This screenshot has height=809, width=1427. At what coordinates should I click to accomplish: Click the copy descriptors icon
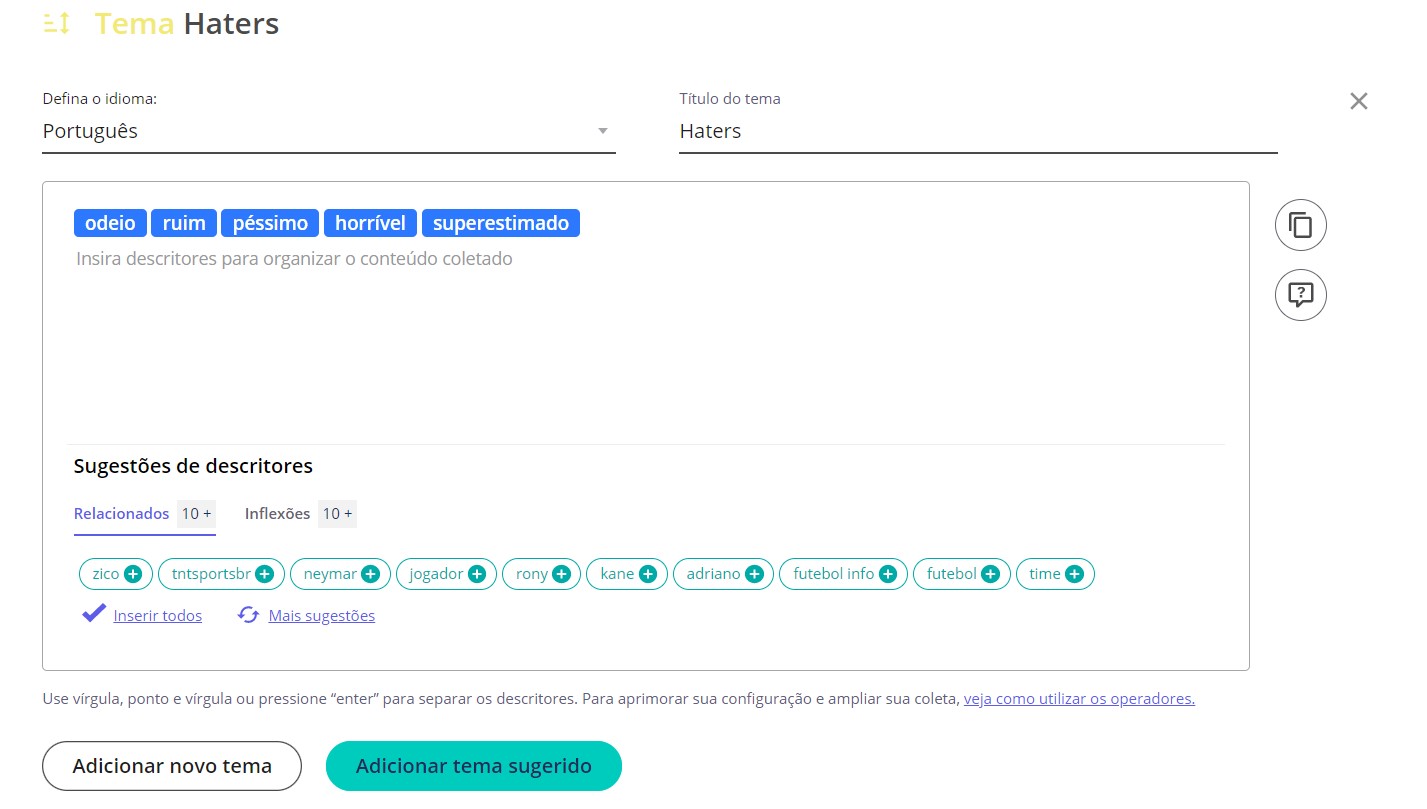point(1300,225)
